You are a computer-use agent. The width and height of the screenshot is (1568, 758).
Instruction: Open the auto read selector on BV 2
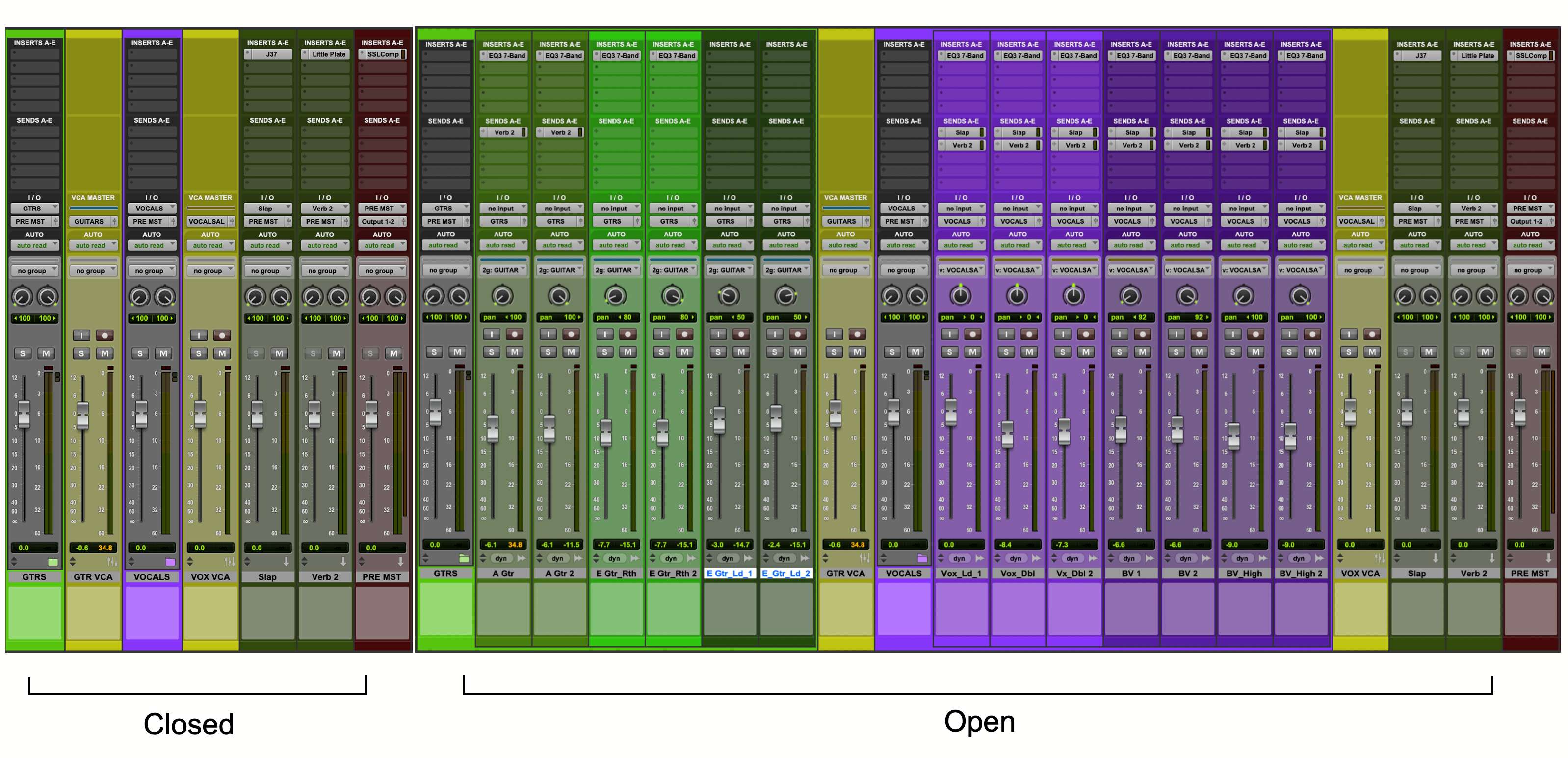click(1188, 245)
